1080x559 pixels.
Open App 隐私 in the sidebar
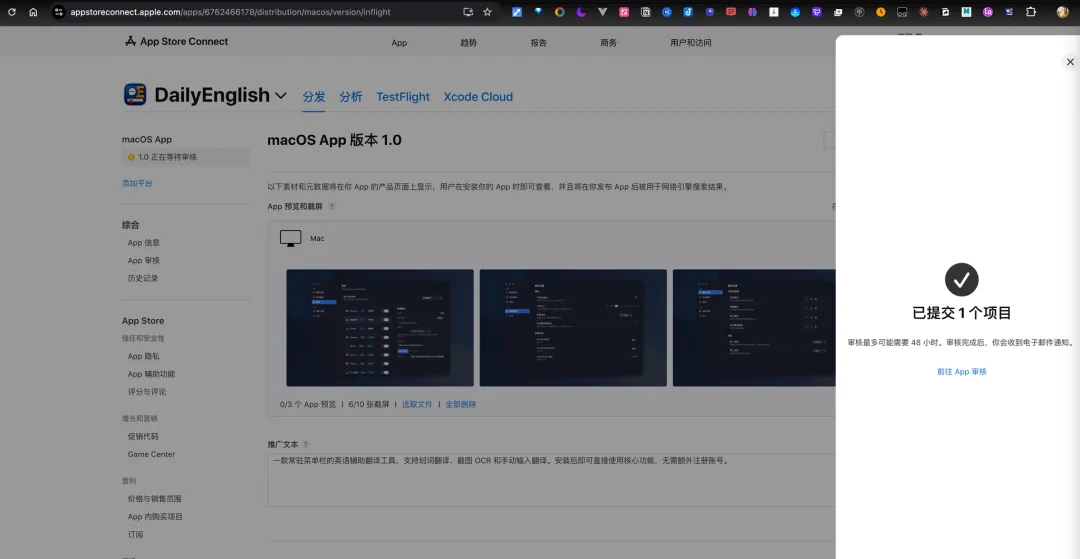click(x=144, y=356)
